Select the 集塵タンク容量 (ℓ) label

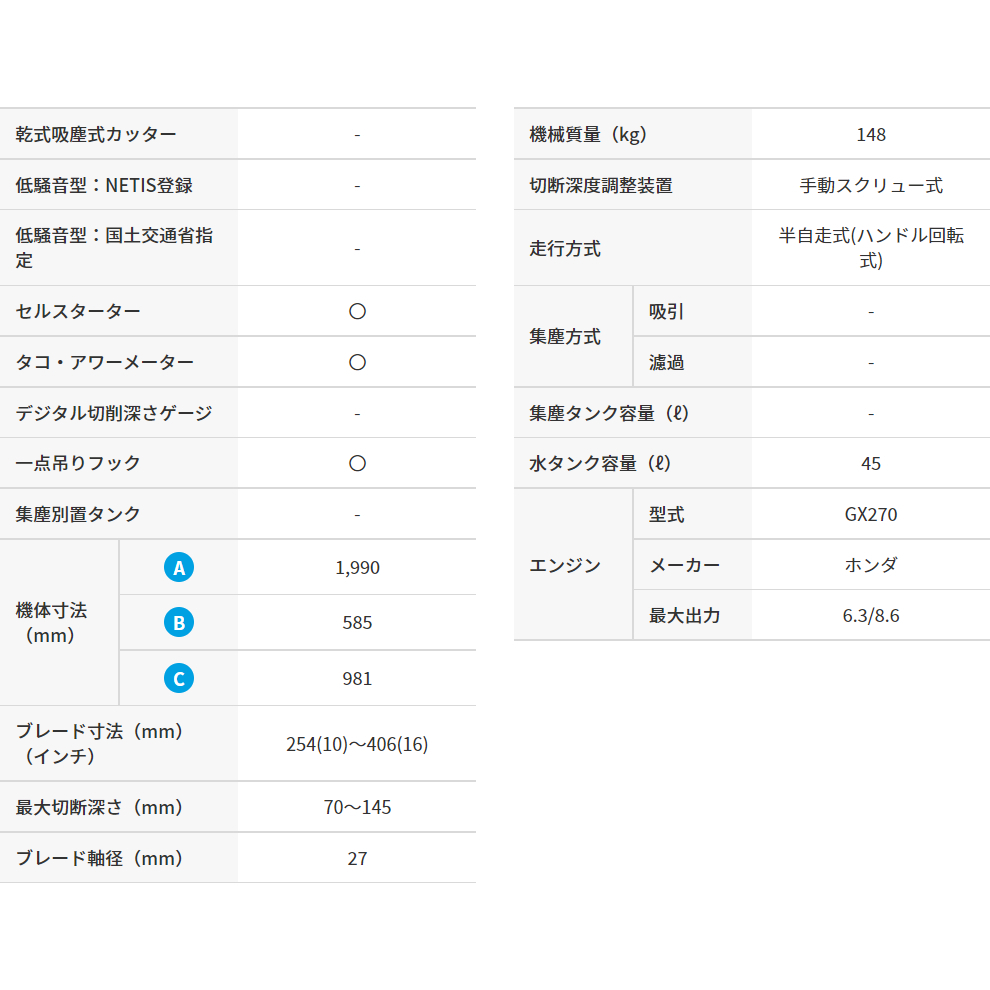point(609,413)
